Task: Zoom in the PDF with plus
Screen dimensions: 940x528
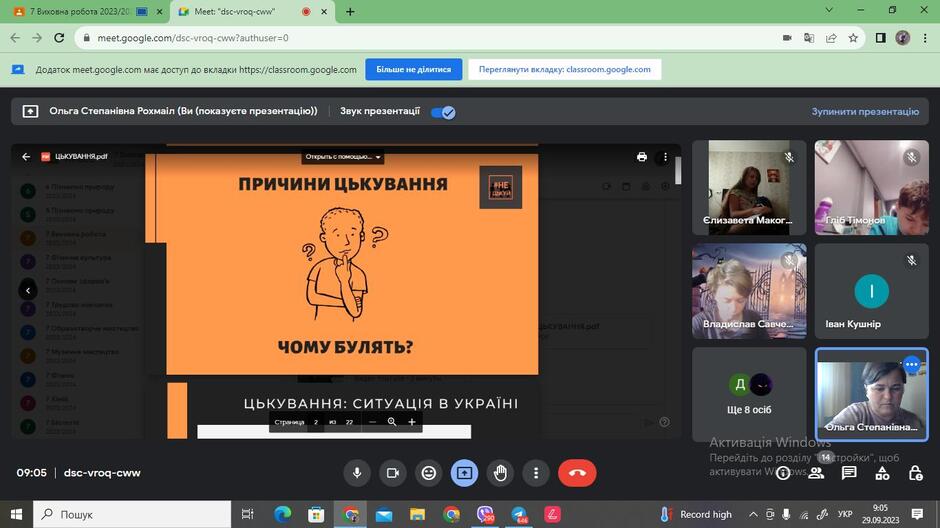Action: pyautogui.click(x=412, y=422)
